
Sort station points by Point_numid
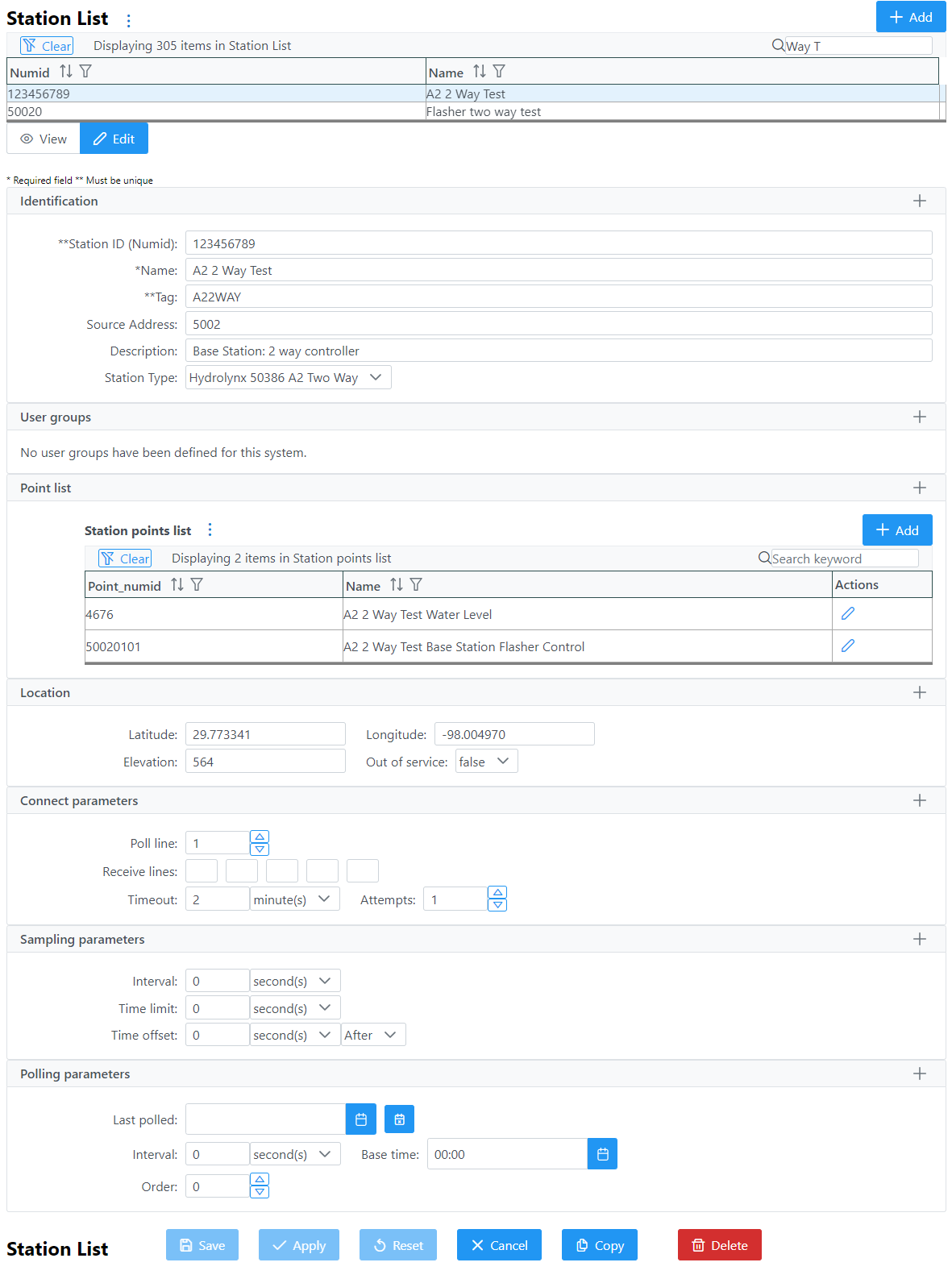(x=177, y=585)
